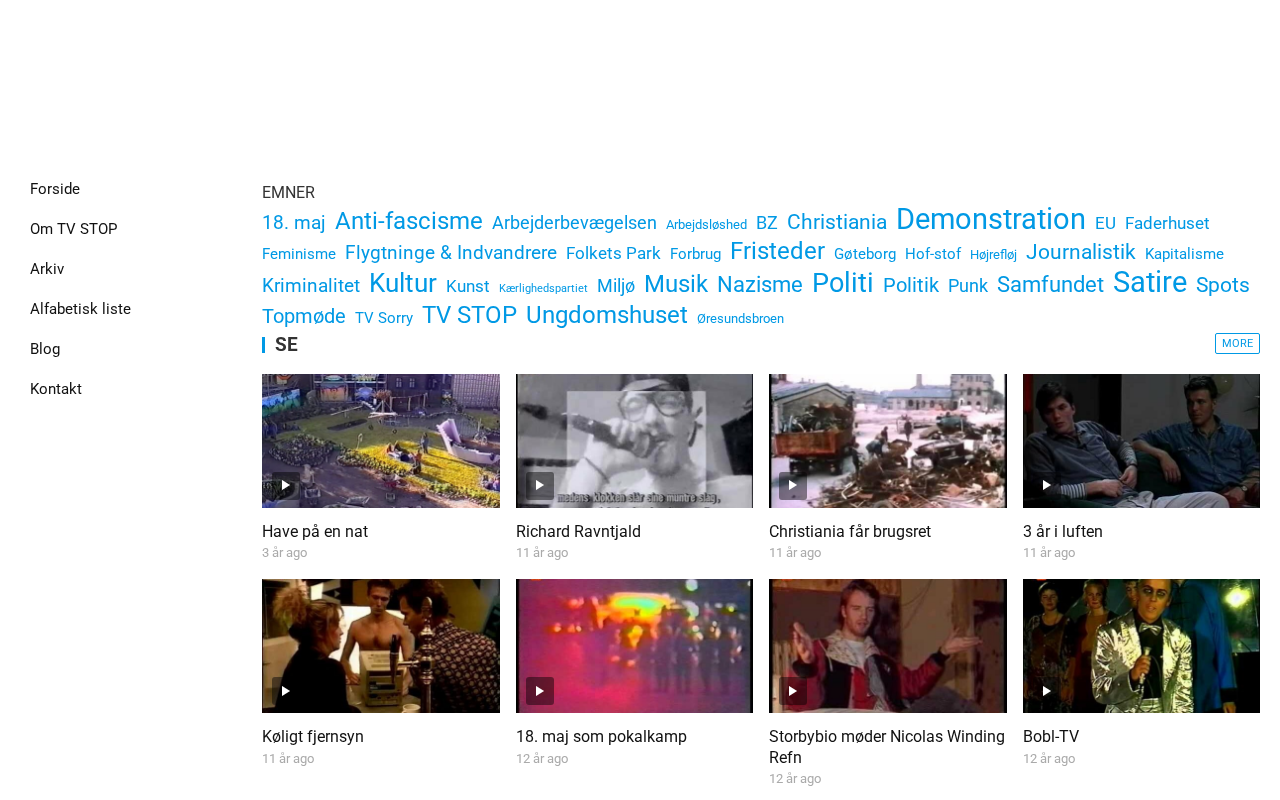Open the Om TV STOP page
The image size is (1280, 800).
[74, 229]
